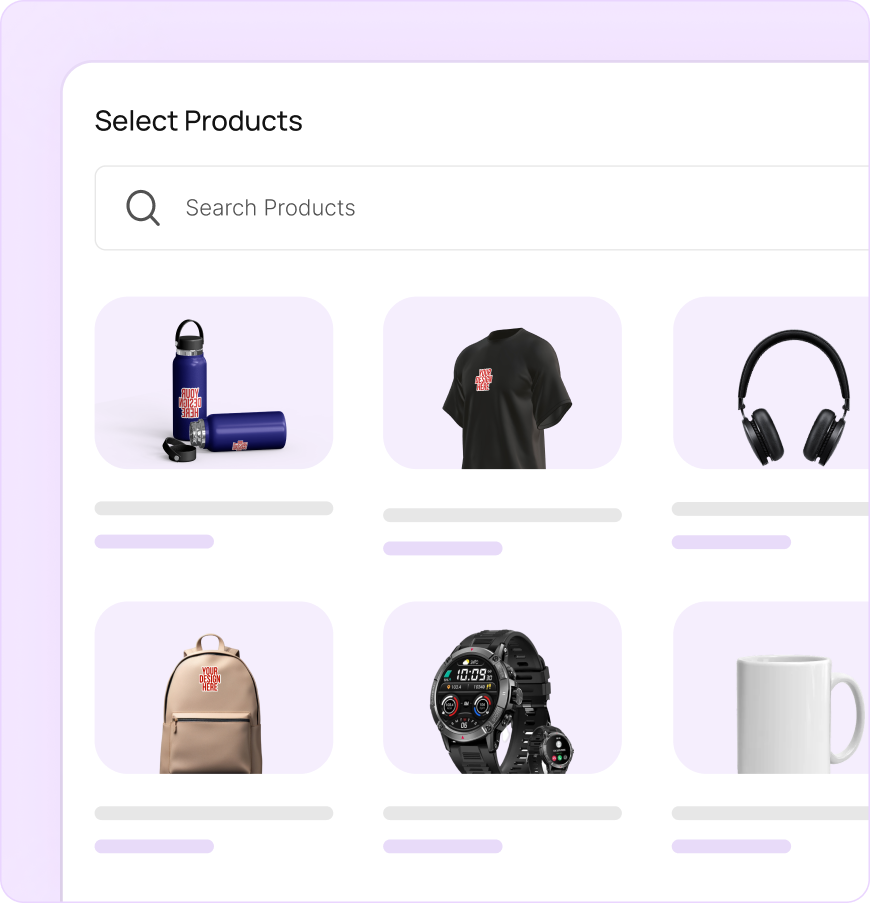Click the Select Products heading
This screenshot has height=903, width=870.
199,122
